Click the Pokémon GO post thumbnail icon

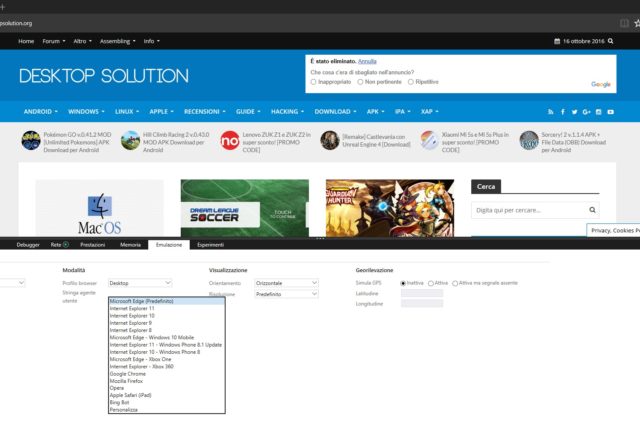tap(31, 140)
